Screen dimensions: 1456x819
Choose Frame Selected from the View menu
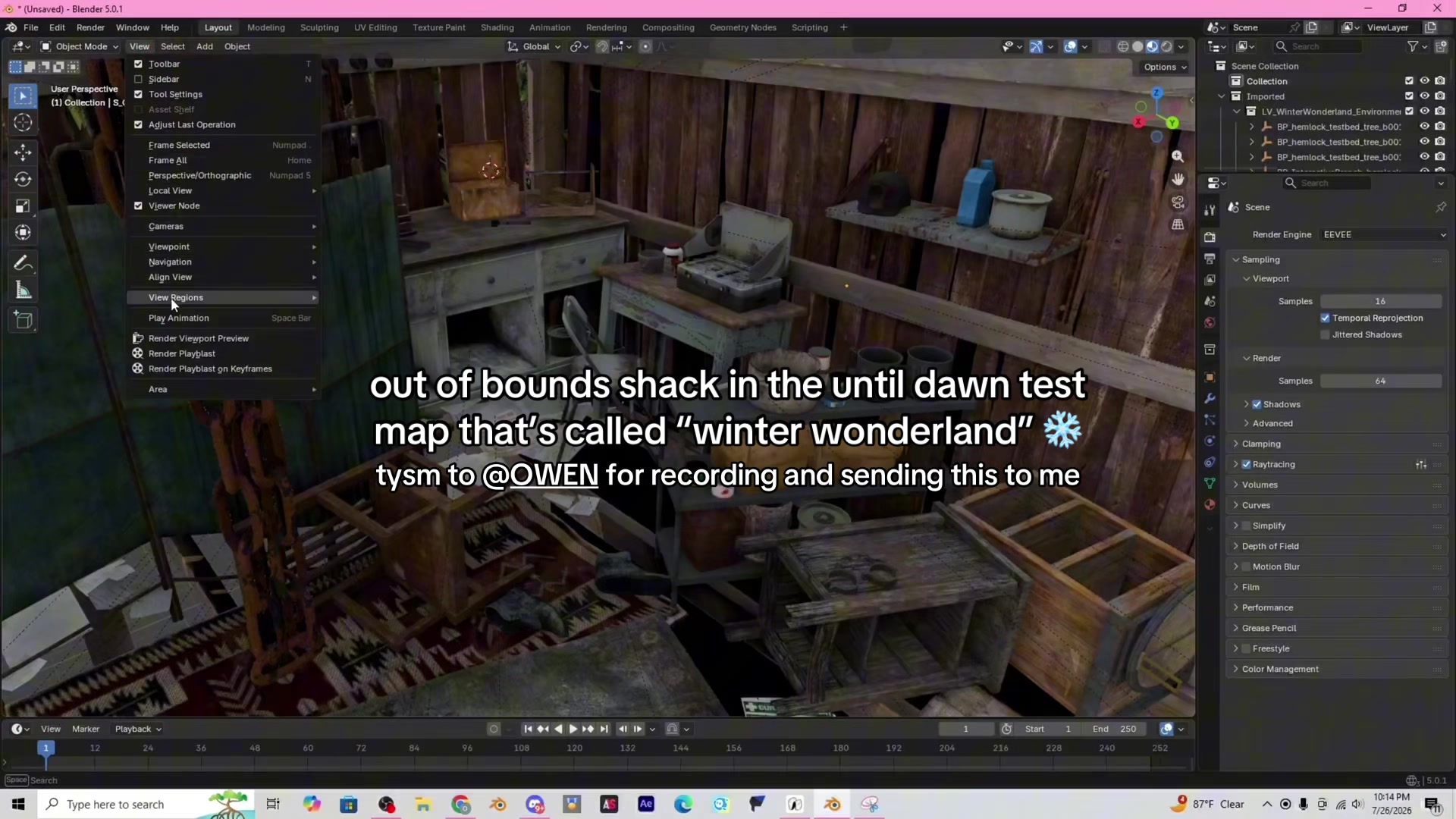(223, 146)
